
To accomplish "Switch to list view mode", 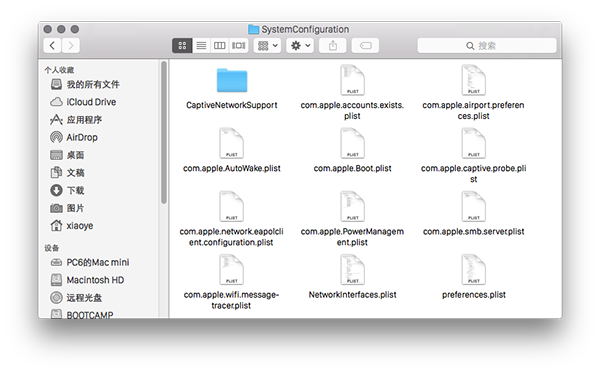I will point(201,46).
